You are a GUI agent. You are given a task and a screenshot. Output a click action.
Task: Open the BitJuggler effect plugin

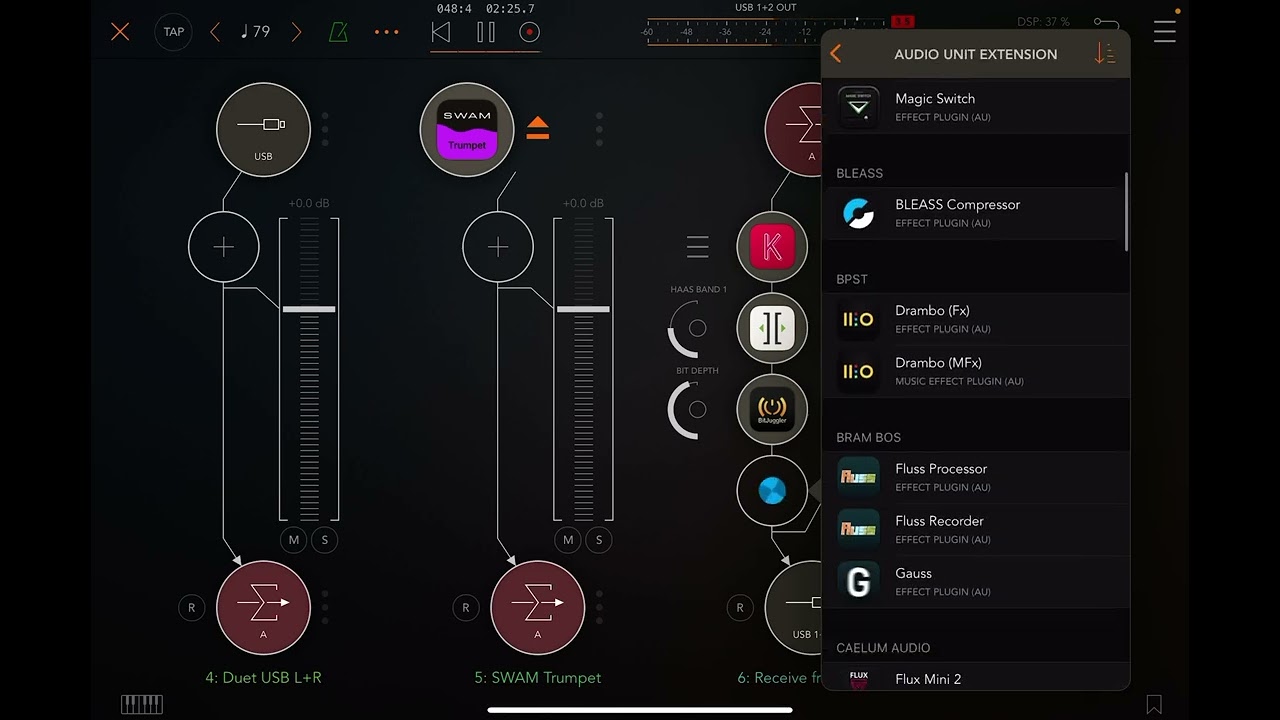[x=772, y=410]
